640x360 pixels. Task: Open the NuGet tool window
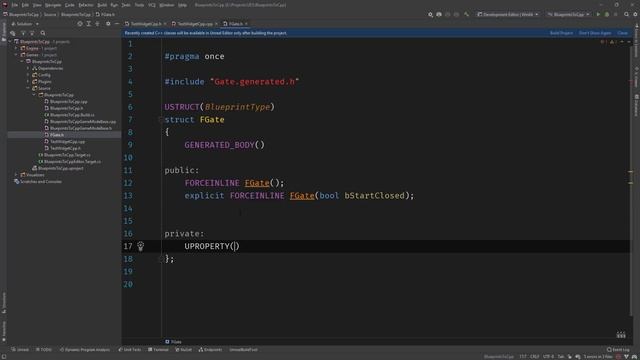[183, 350]
